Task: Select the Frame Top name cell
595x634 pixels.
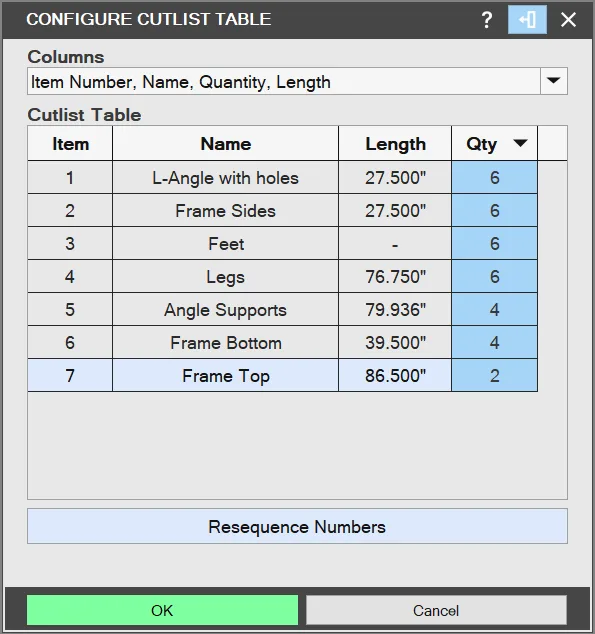Action: pos(226,376)
